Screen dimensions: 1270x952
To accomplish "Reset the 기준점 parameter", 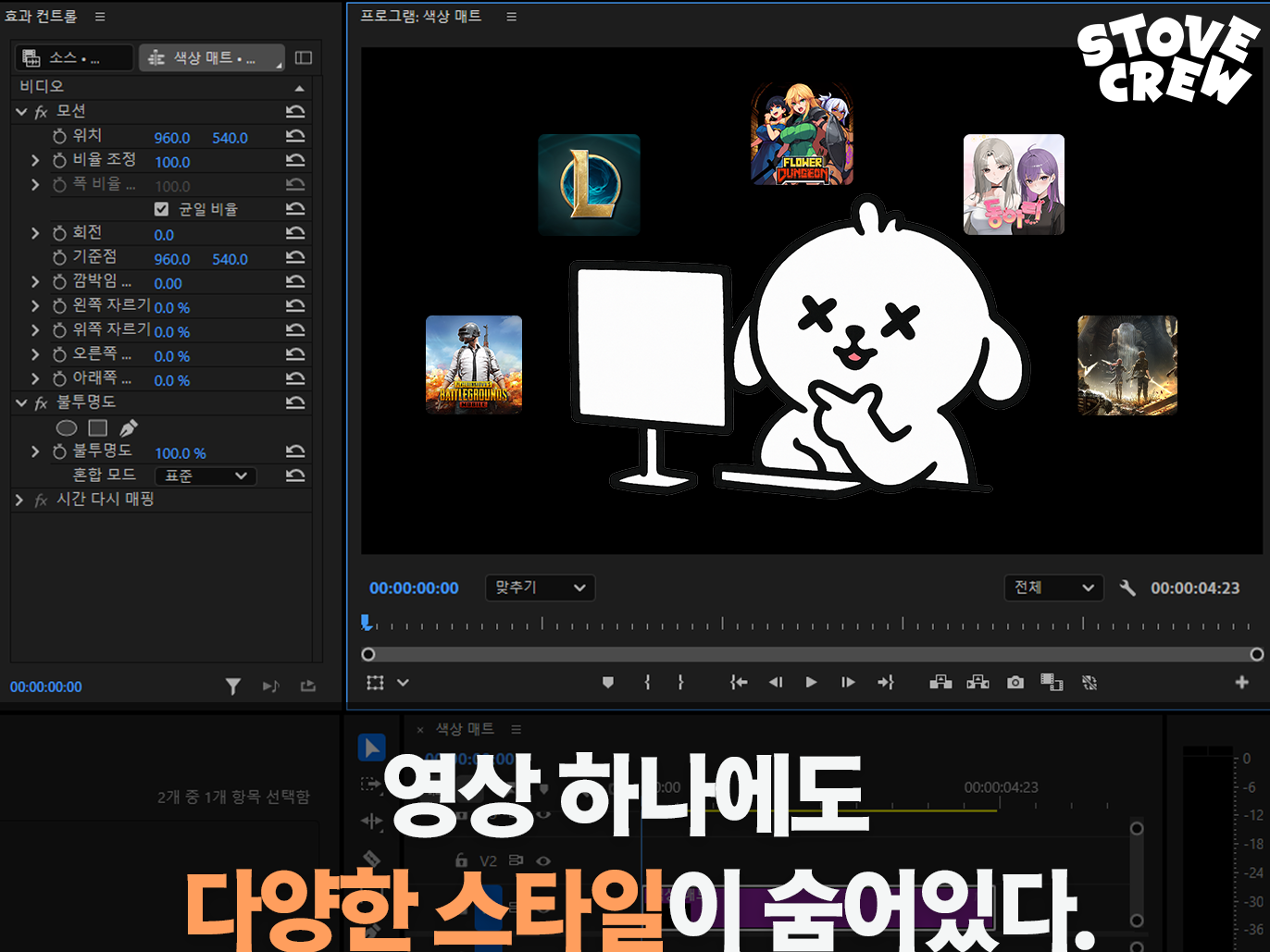I will 295,257.
